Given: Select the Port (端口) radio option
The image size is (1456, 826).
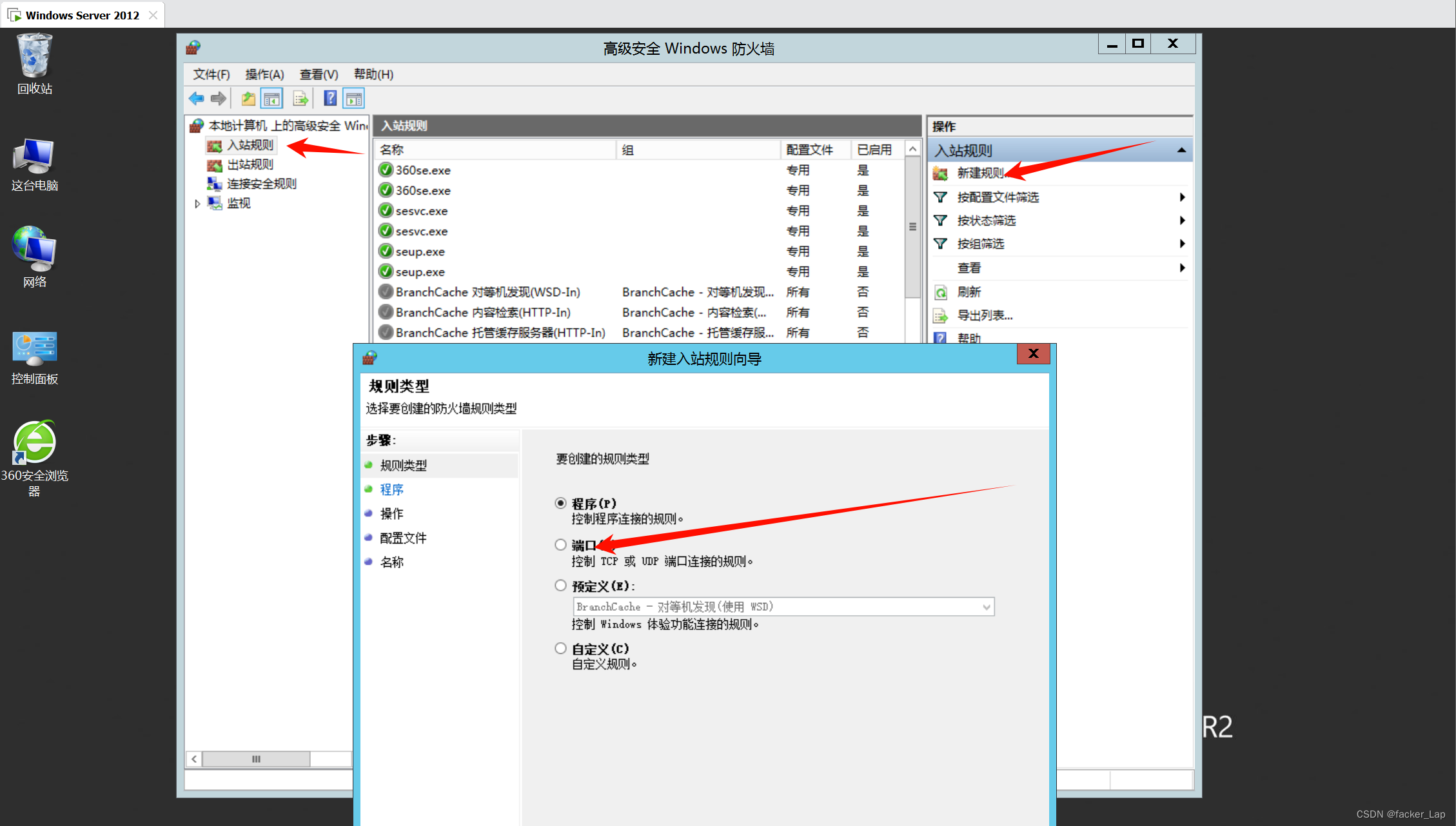Looking at the screenshot, I should pyautogui.click(x=560, y=545).
